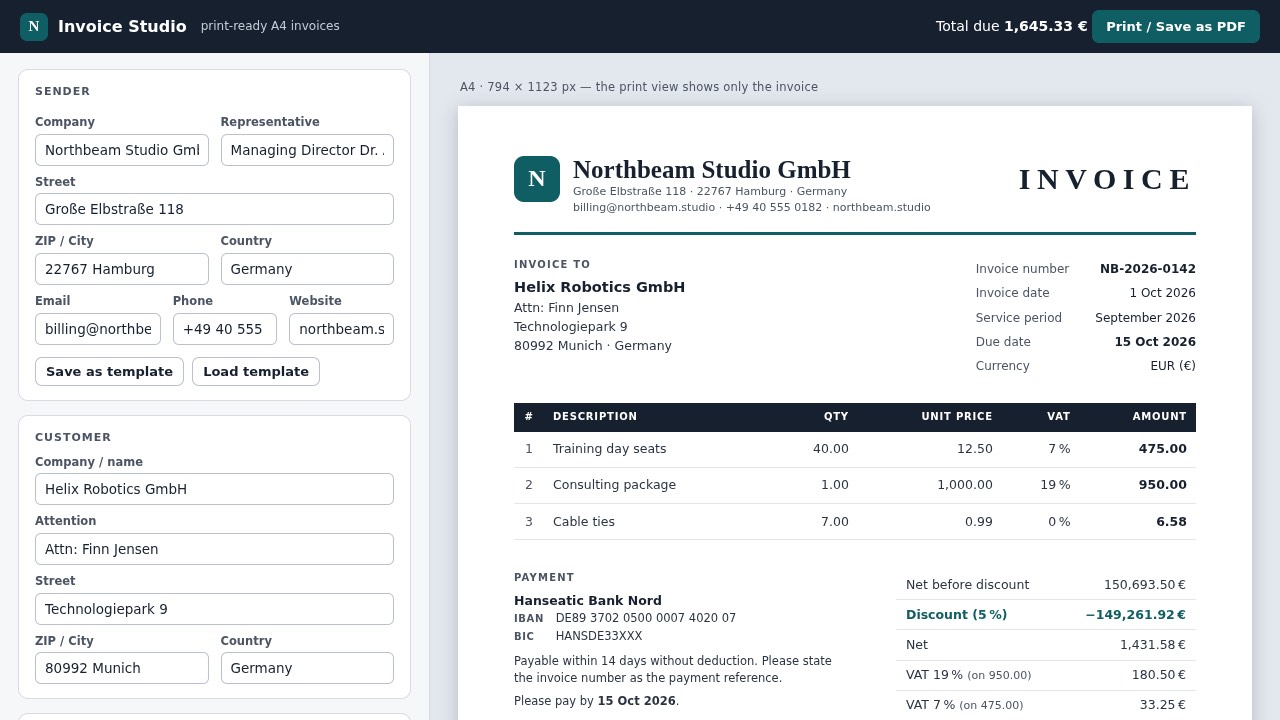Click the INVOICE title on the page

1106,179
